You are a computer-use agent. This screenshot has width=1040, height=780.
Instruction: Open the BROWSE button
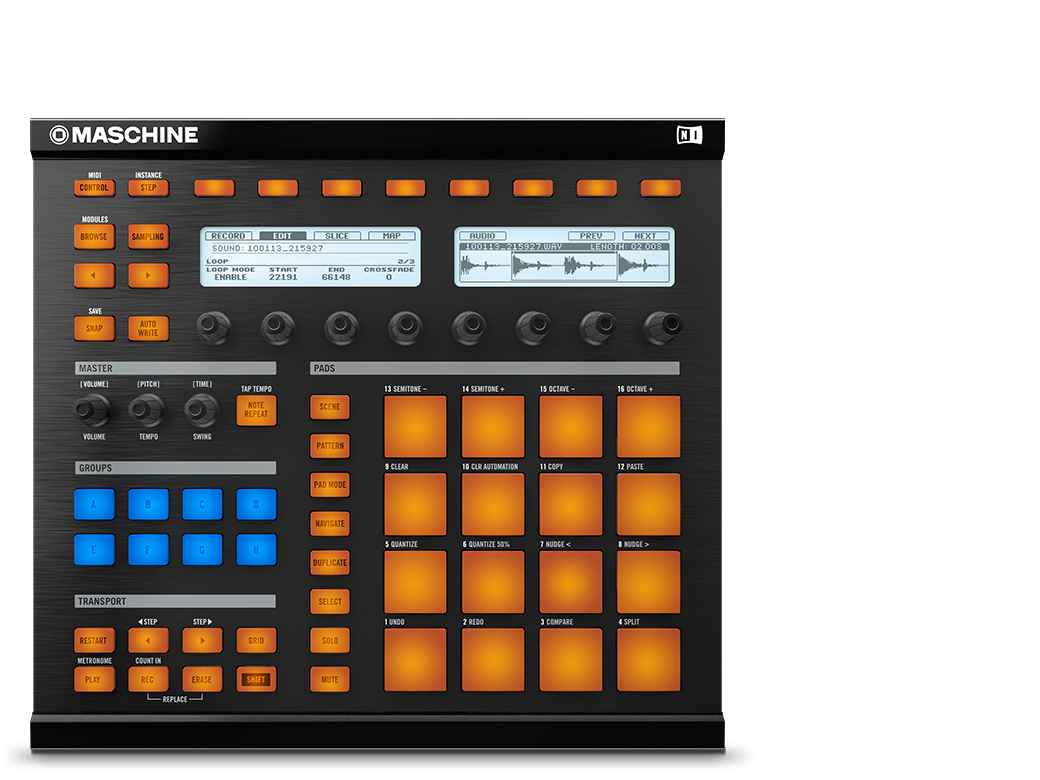click(x=94, y=237)
